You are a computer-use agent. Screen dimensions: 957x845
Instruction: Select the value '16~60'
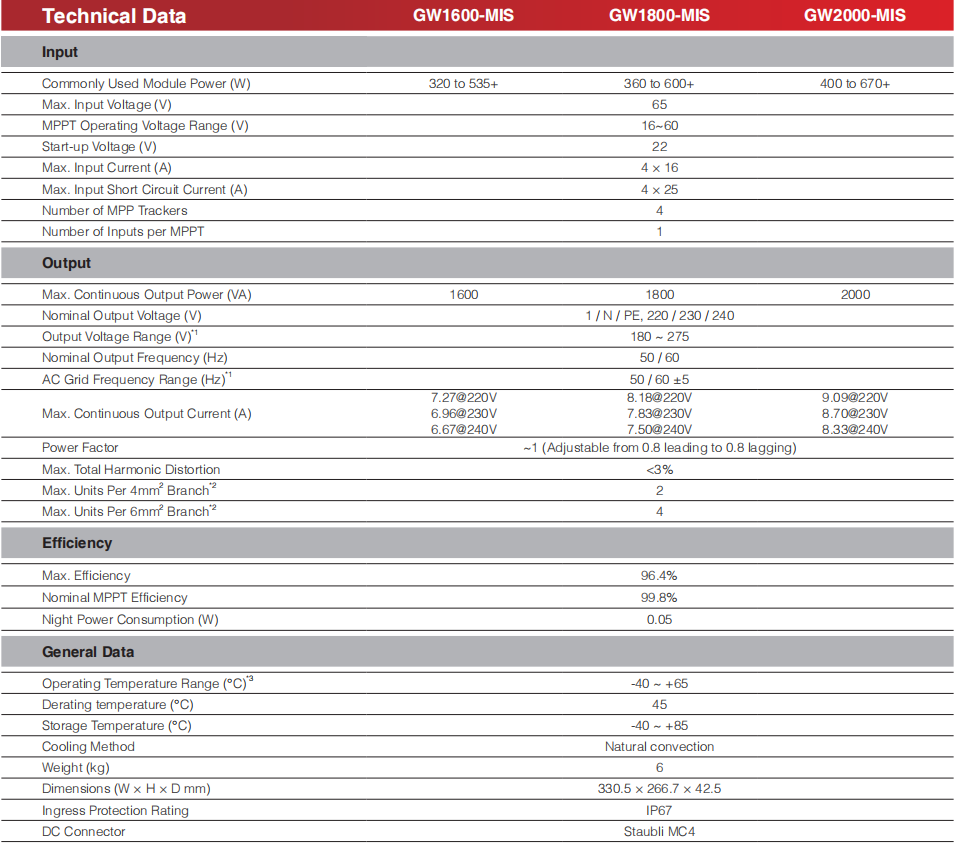coord(660,126)
